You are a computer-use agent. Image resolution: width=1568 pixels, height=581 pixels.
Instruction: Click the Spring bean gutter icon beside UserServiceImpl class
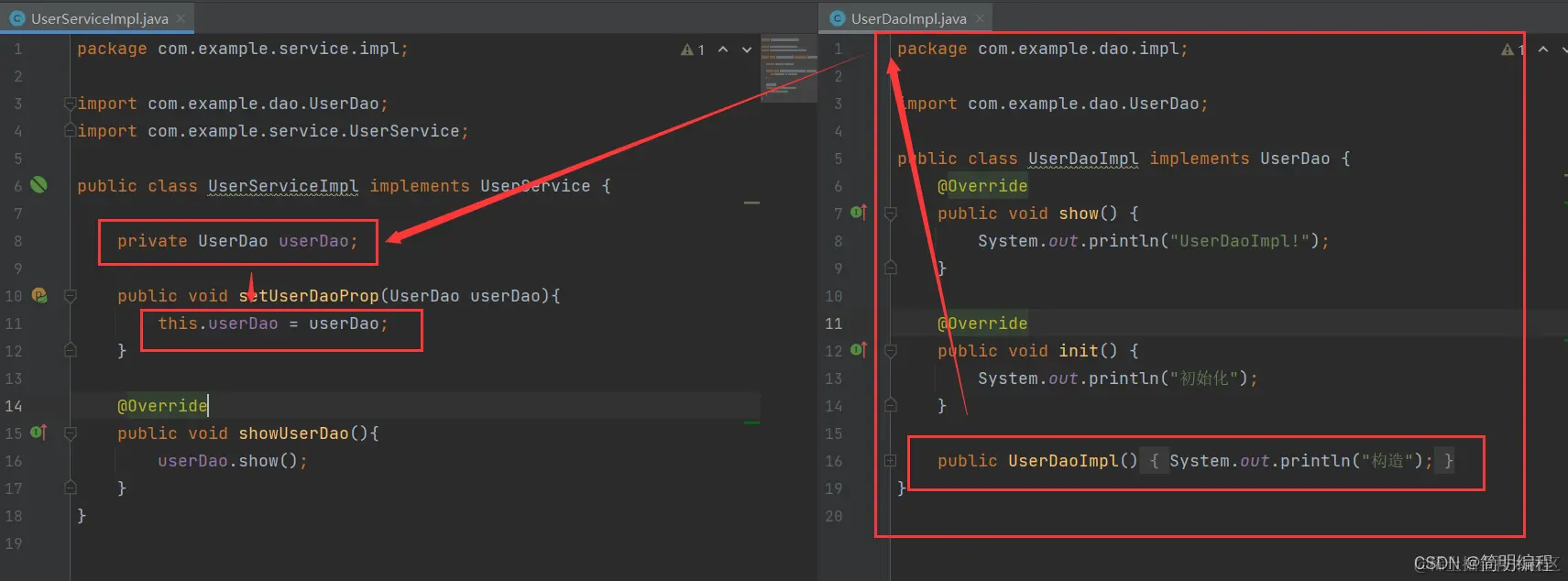38,185
